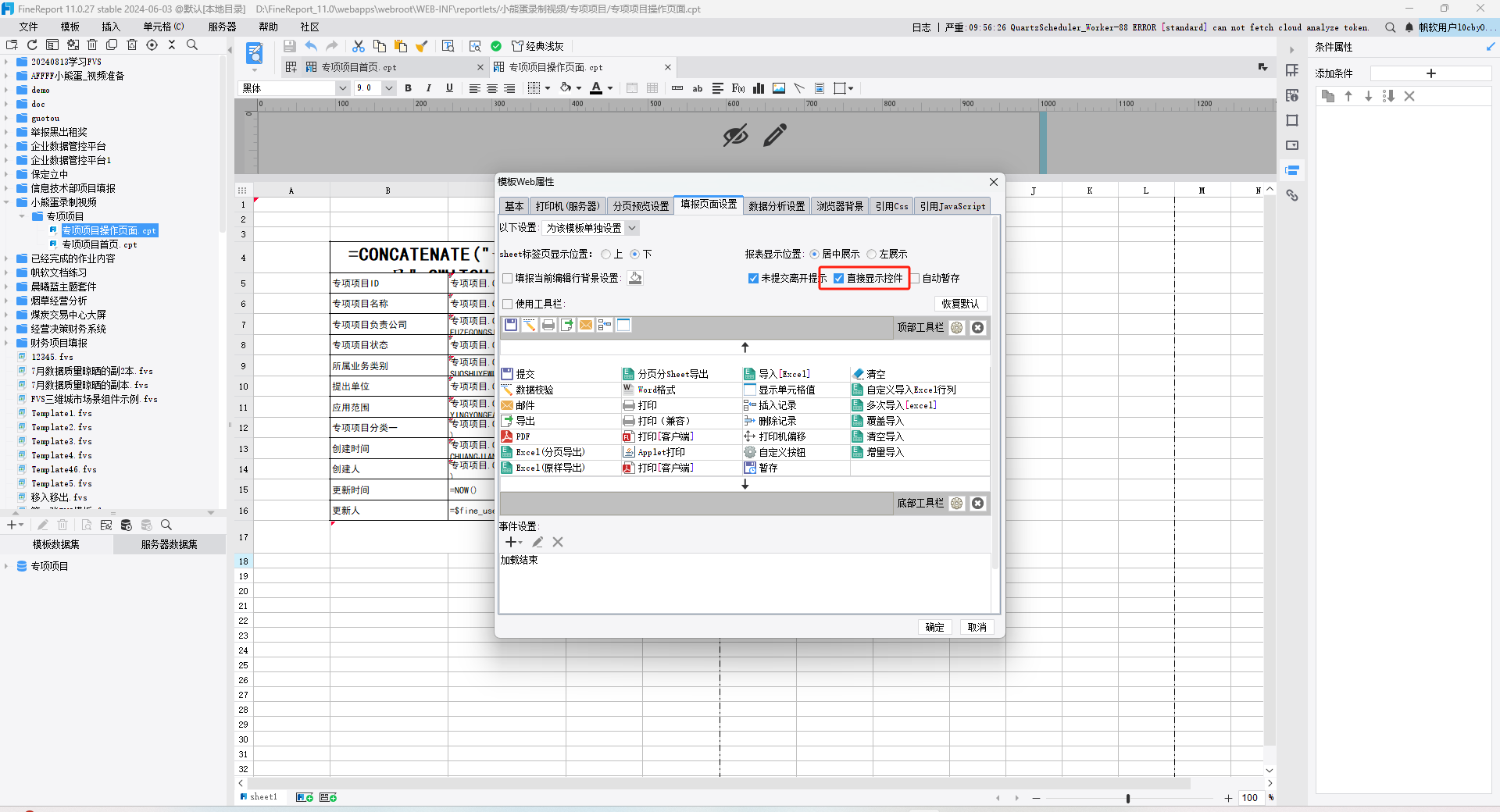This screenshot has width=1500, height=812.
Task: Open the cell border style dropdown arrow
Action: [x=548, y=88]
